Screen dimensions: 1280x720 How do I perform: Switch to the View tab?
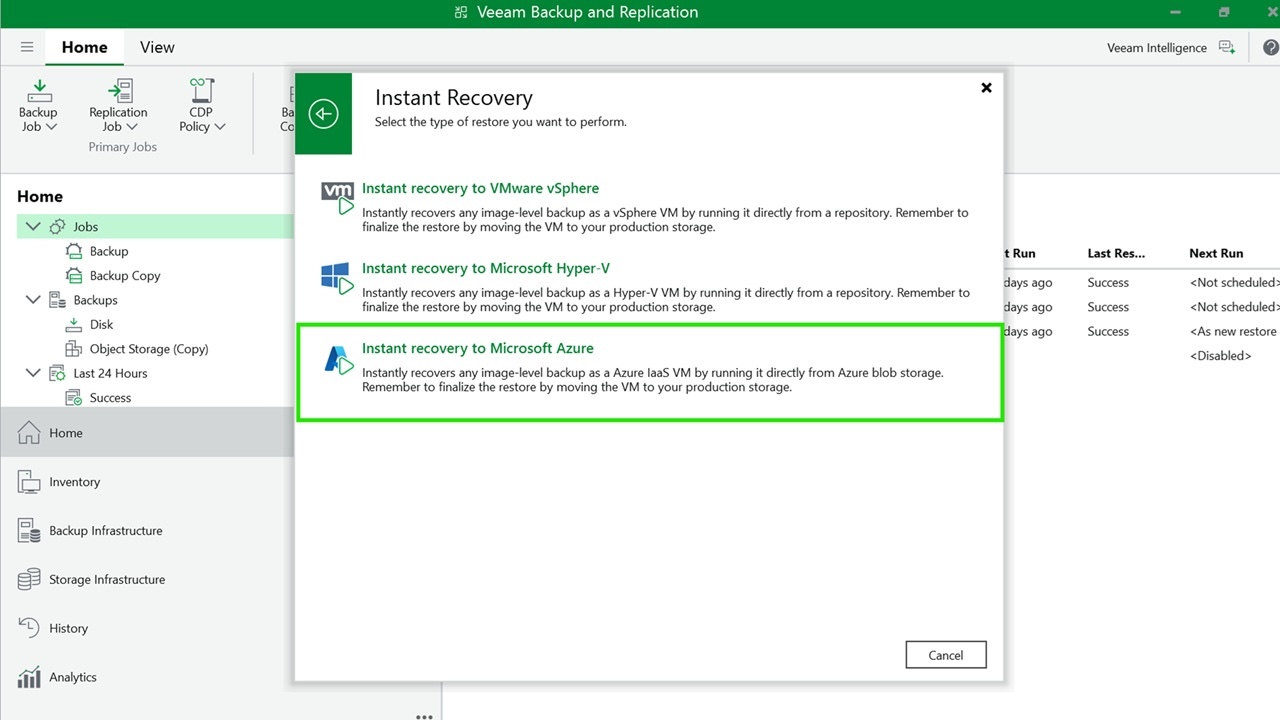coord(157,47)
